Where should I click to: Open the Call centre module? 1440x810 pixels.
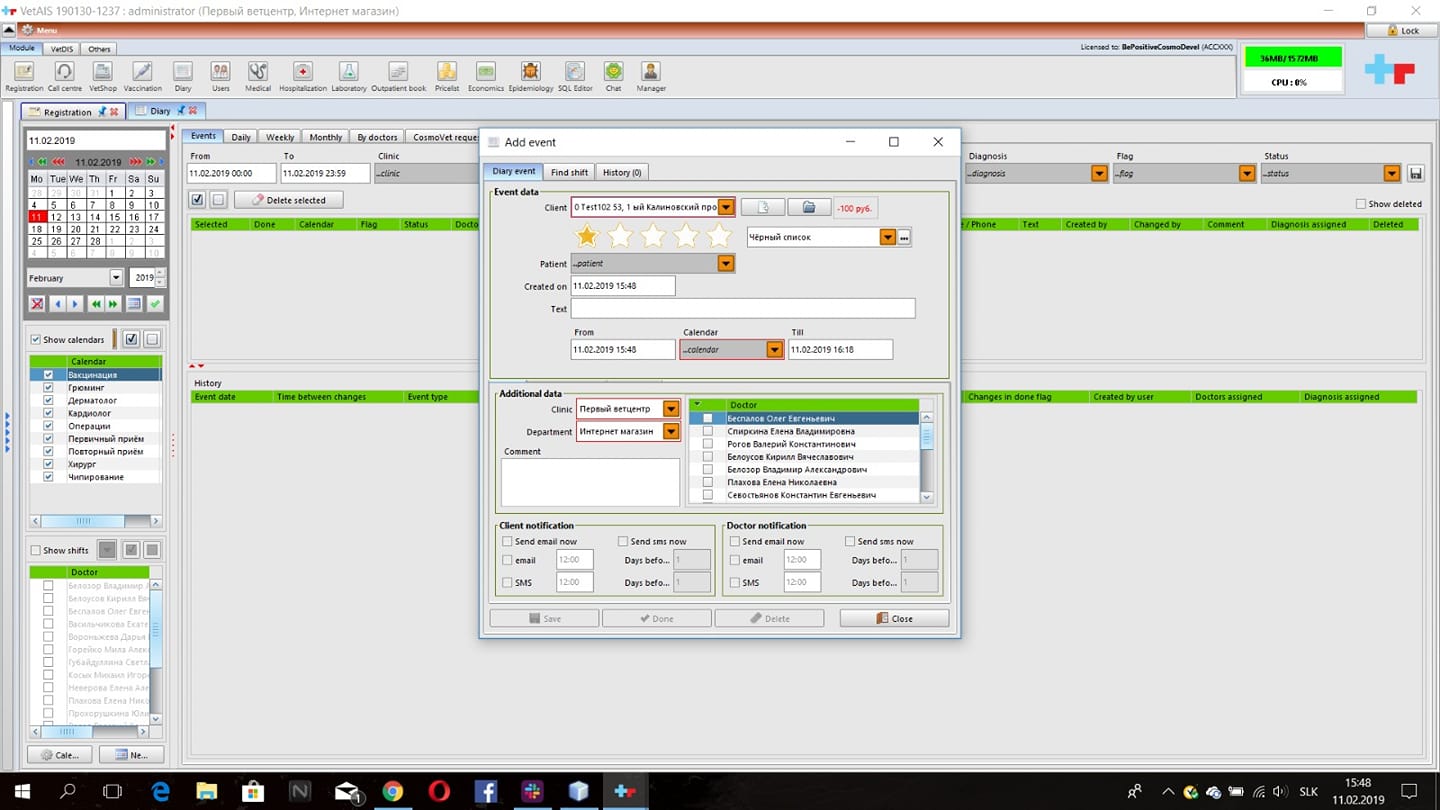[65, 76]
